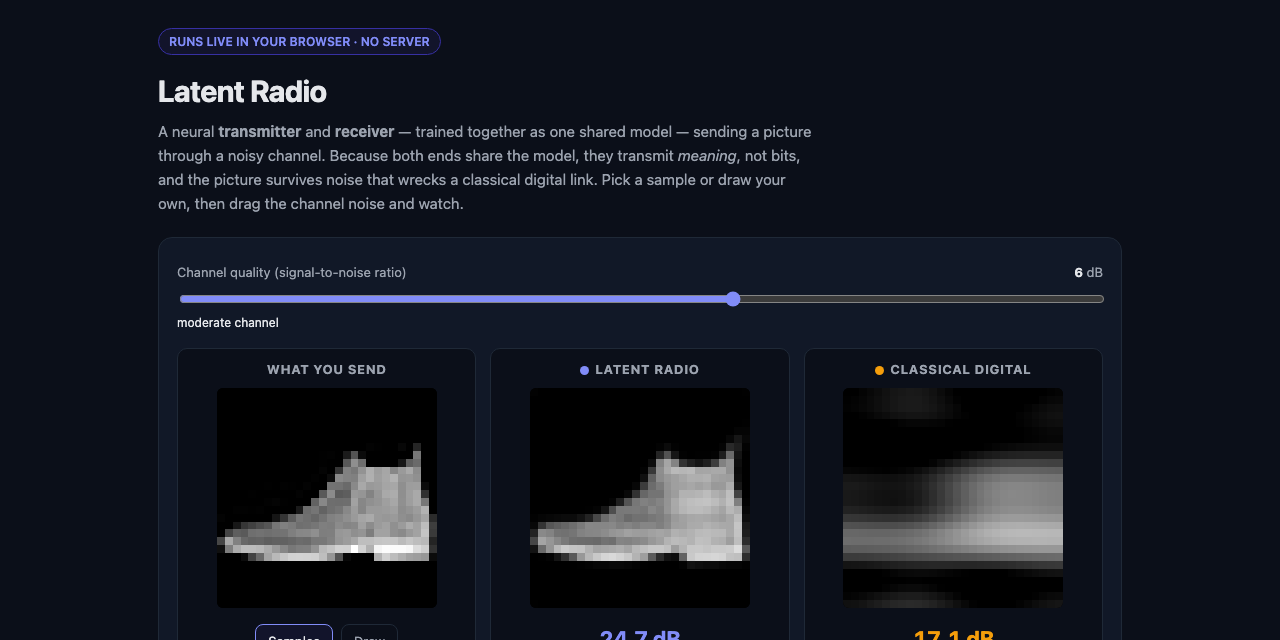Click the italic word 'meaning' in the description
The image size is (1280, 640).
[x=707, y=156]
